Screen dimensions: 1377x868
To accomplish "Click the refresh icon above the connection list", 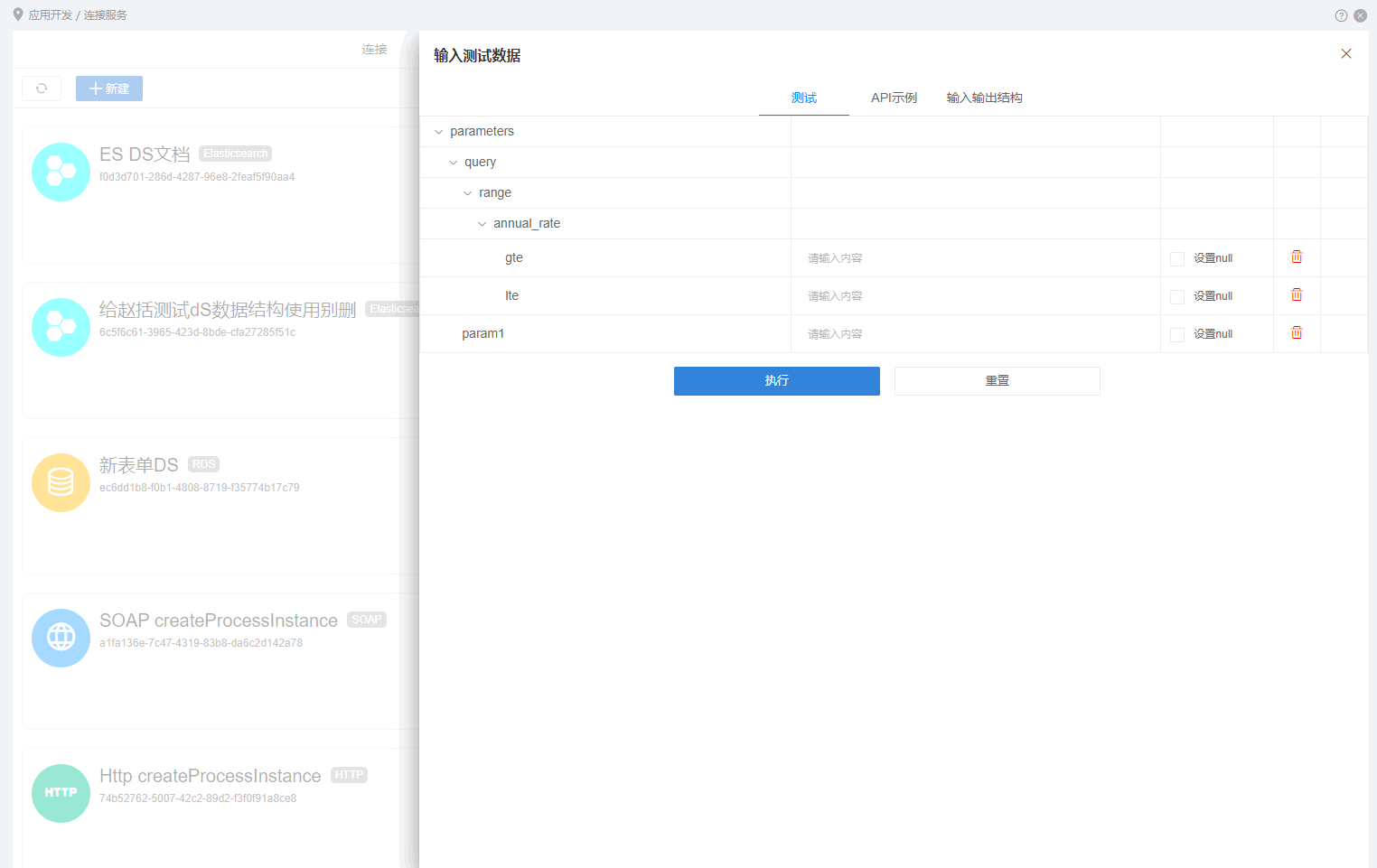I will point(41,88).
